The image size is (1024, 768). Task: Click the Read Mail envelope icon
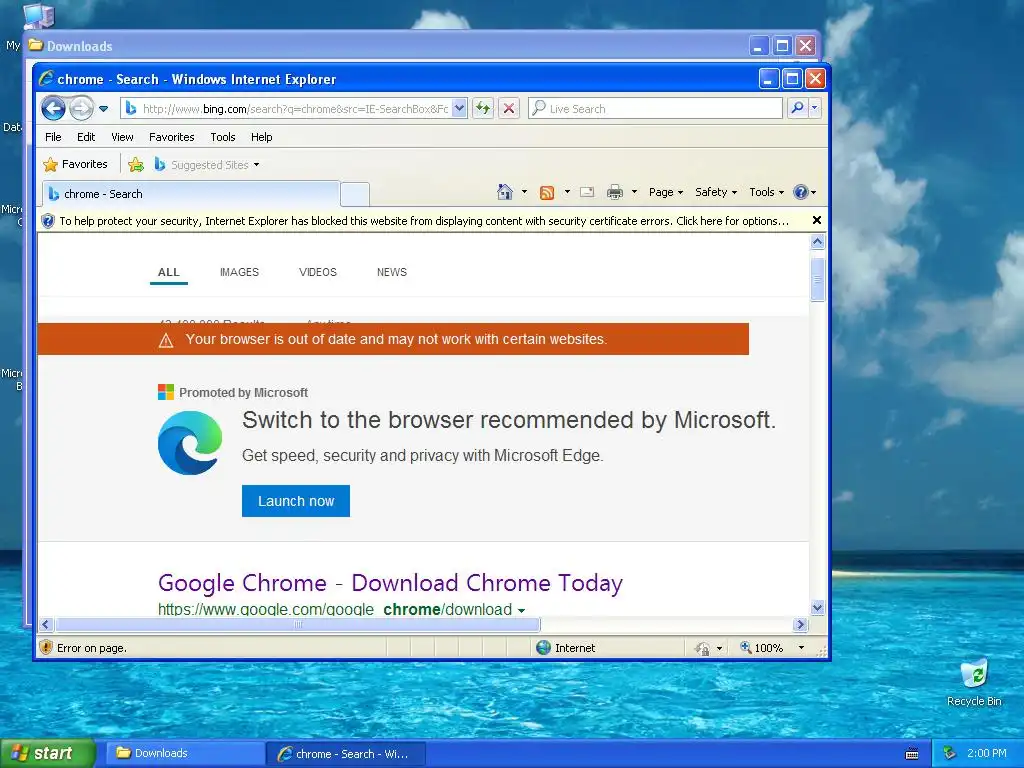[587, 192]
